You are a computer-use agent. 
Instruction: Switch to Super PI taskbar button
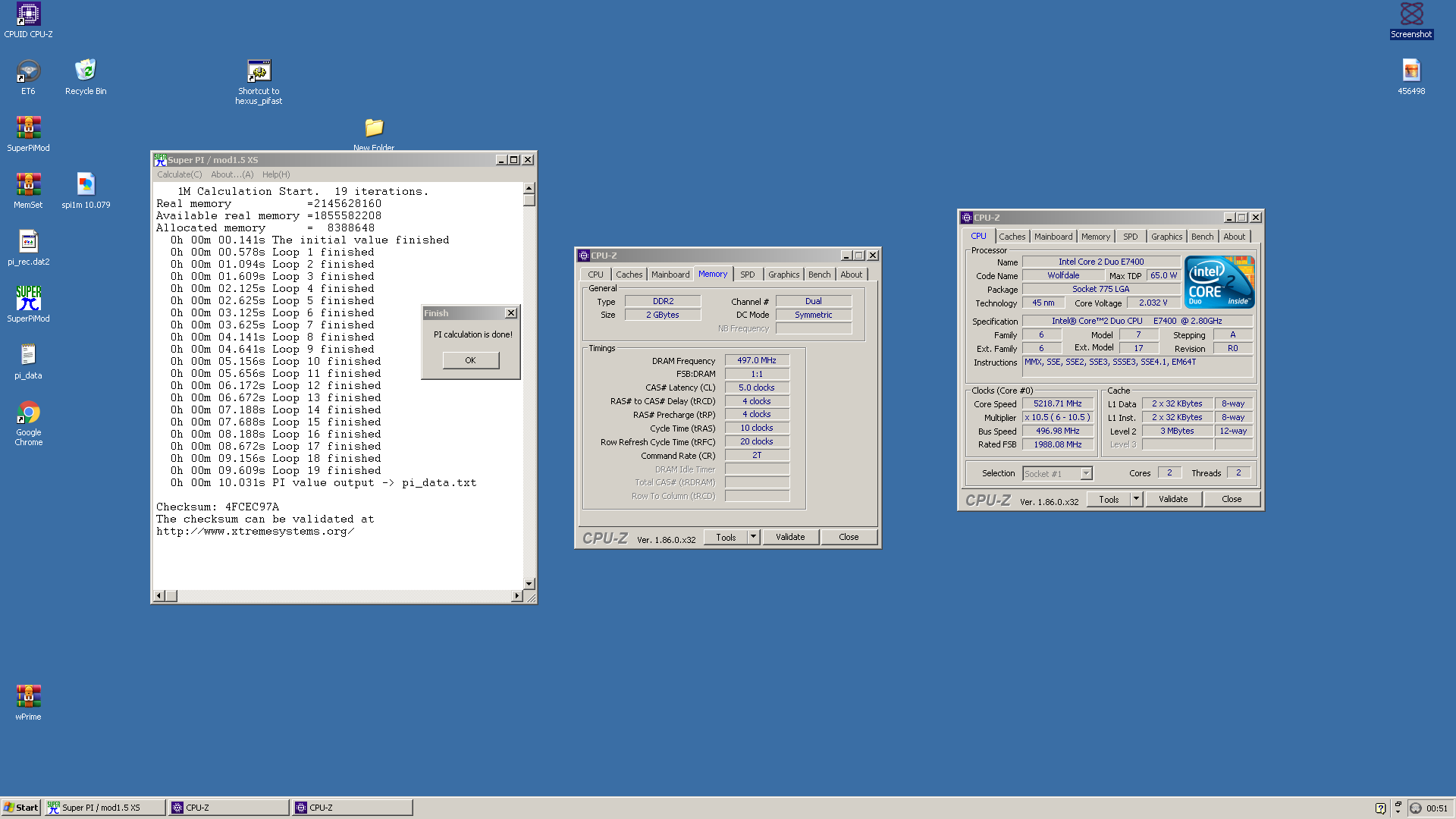pyautogui.click(x=105, y=808)
